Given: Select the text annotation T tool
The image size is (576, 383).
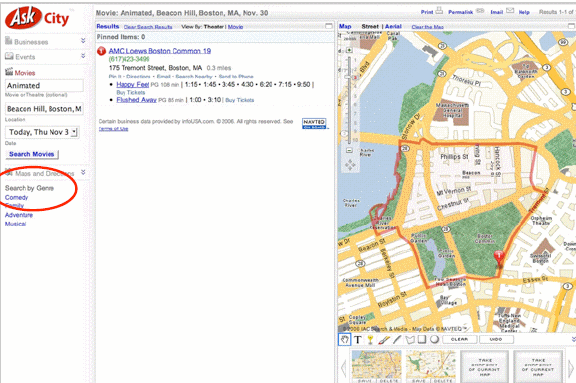Looking at the screenshot, I should tap(358, 340).
